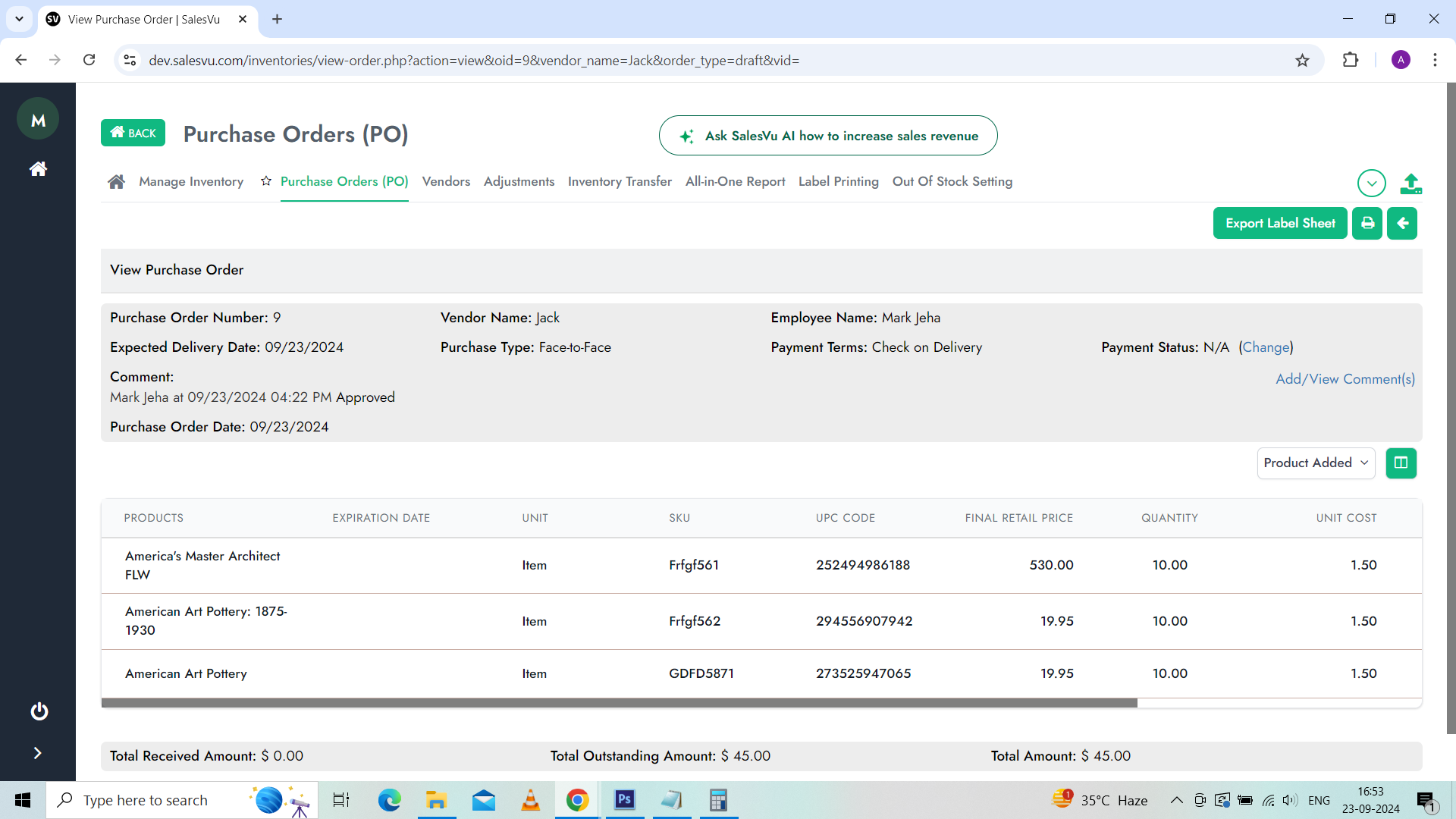Click the SKU column header
Screen dimensions: 1456x819
(x=679, y=518)
